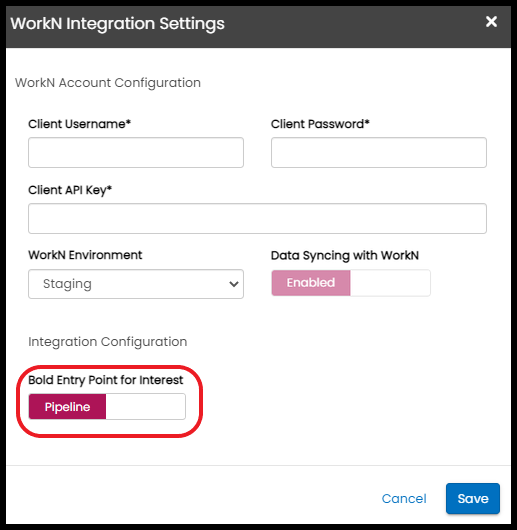
Task: Close the WorkN Integration Settings dialog
Action: pos(491,22)
